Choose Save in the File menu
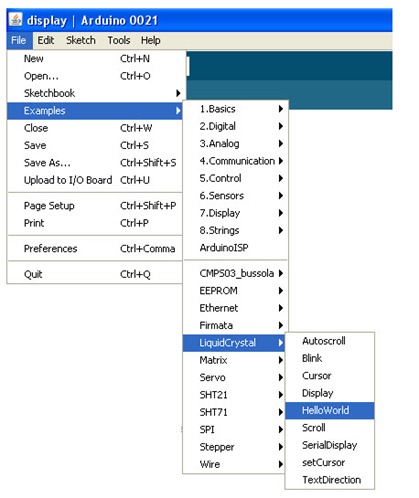The width and height of the screenshot is (419, 498). click(95, 145)
